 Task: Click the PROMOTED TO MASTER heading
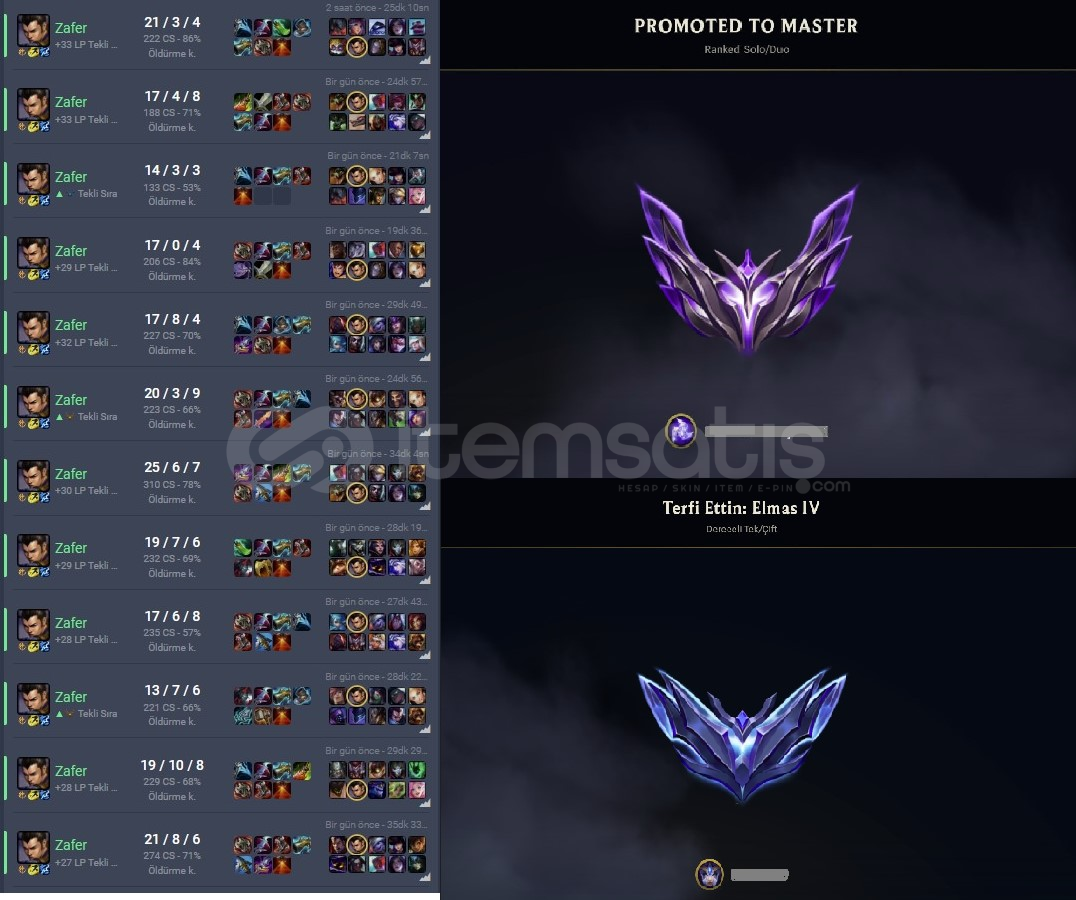click(746, 26)
